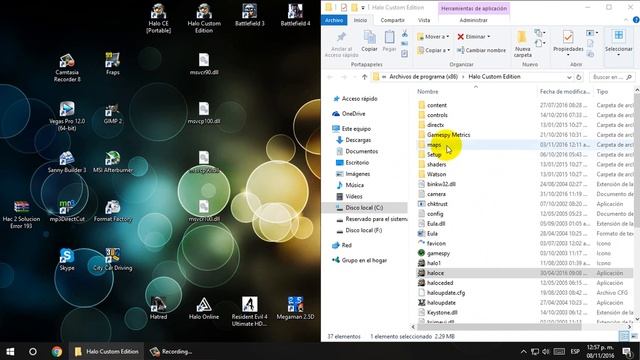Open Vegas Pro 12.0 desktop icon
640x360 pixels.
click(67, 116)
